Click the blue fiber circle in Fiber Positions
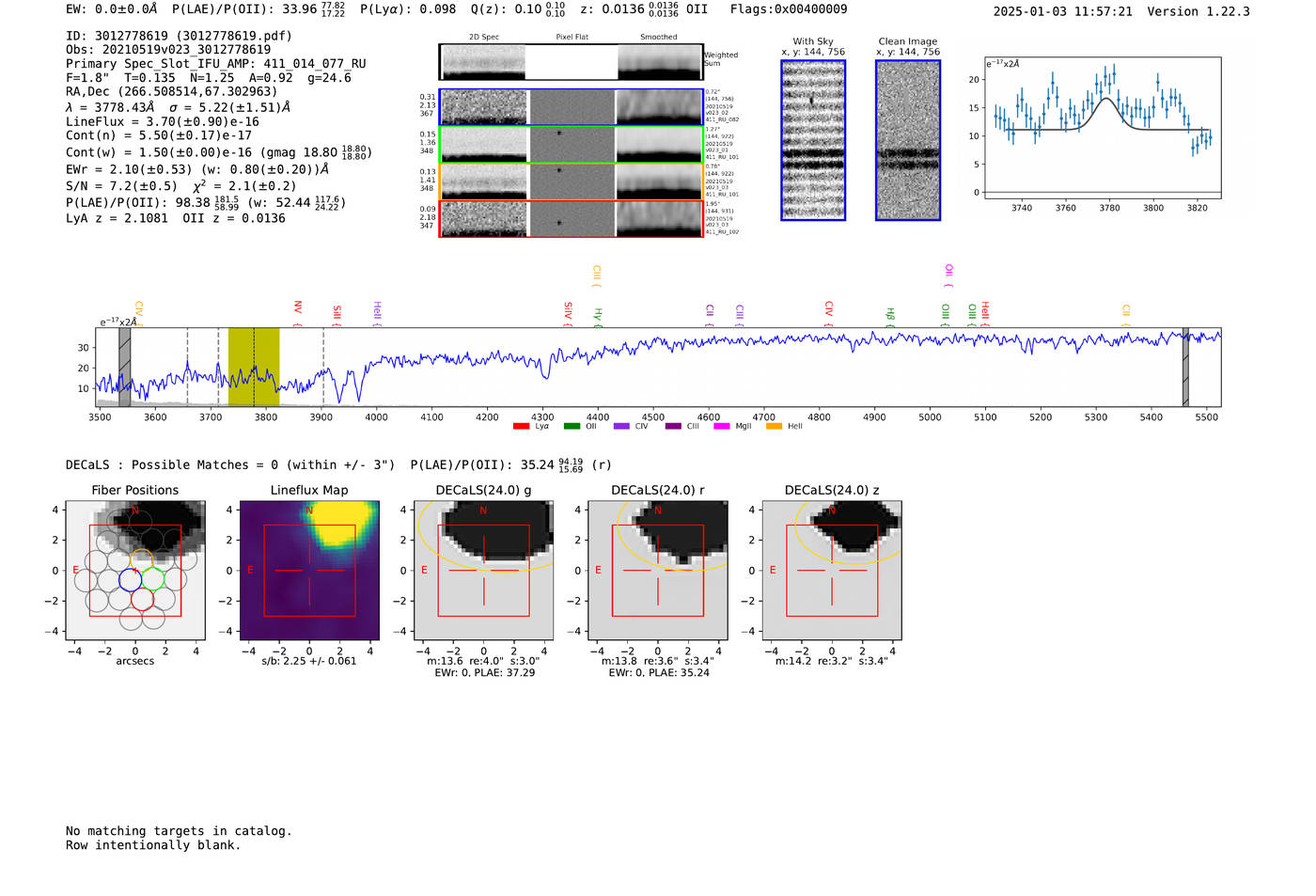Screen dimensions: 1316x896 coord(131,579)
